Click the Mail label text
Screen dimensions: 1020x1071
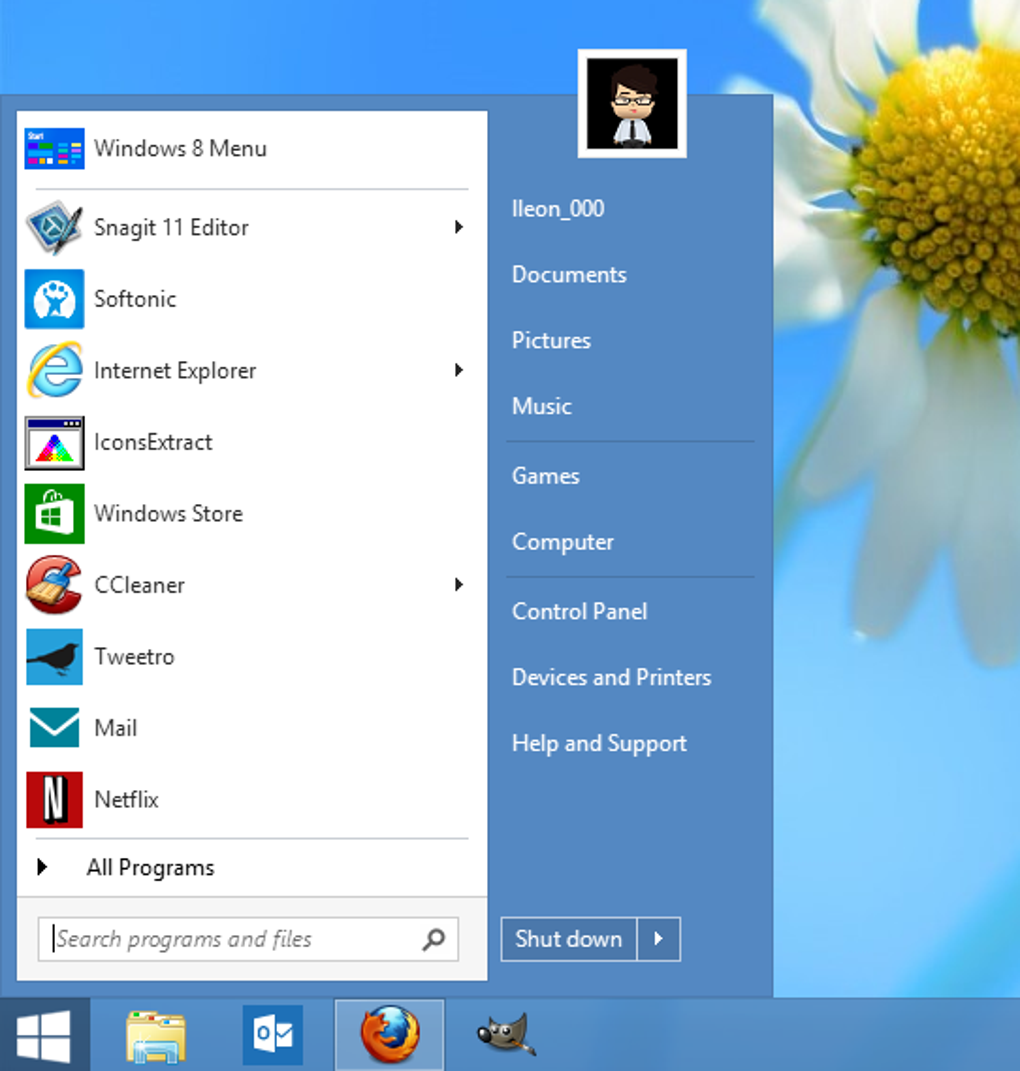(x=115, y=728)
